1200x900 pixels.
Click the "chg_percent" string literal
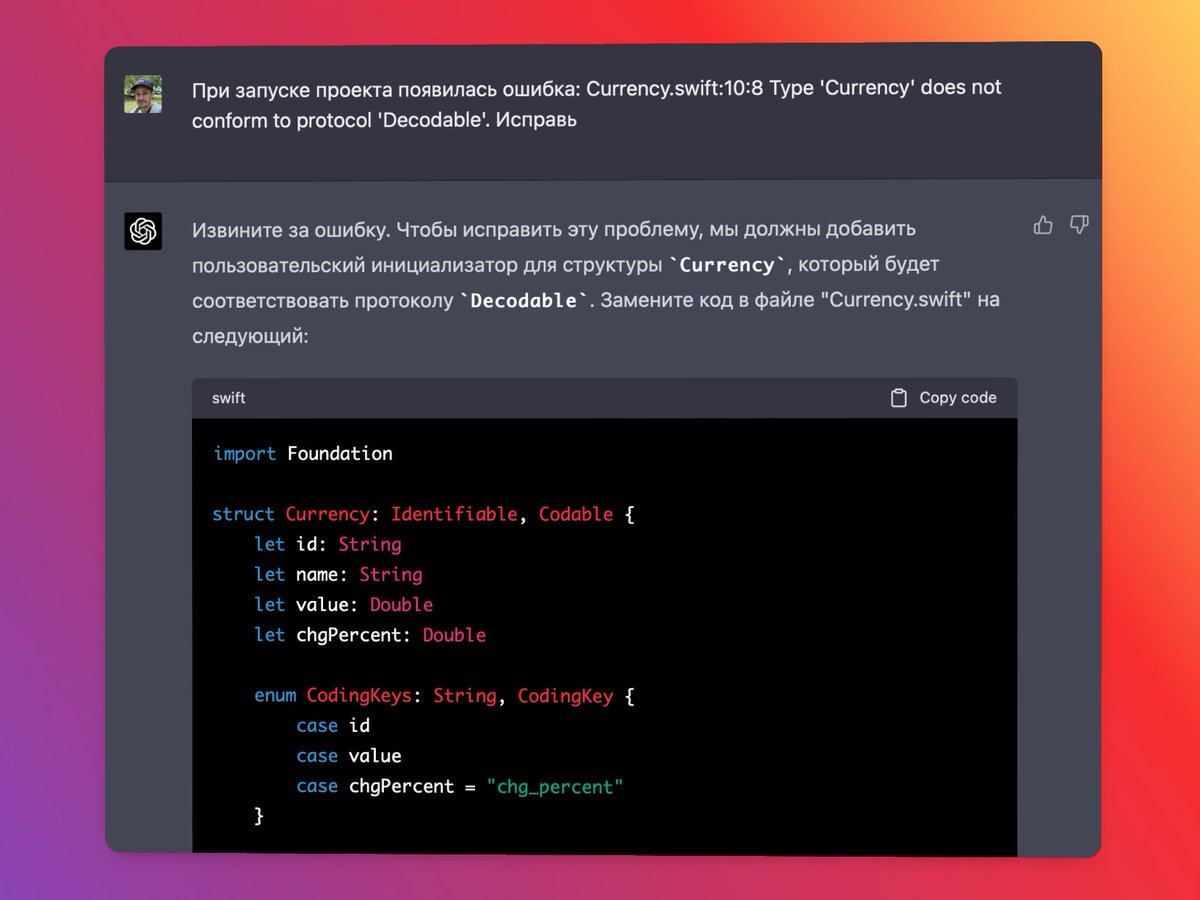(555, 787)
